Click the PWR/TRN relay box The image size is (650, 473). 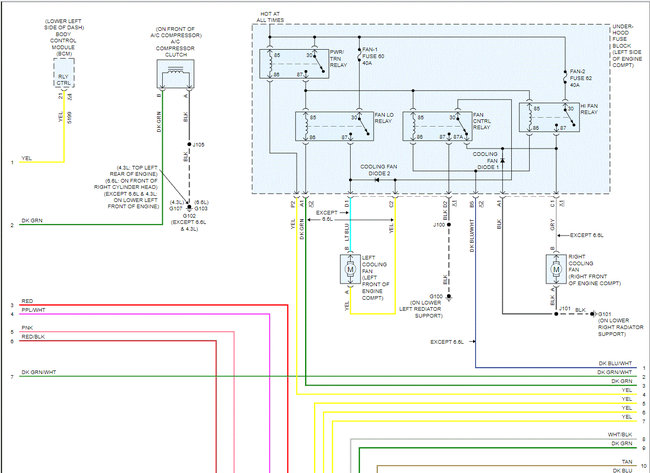pos(294,64)
